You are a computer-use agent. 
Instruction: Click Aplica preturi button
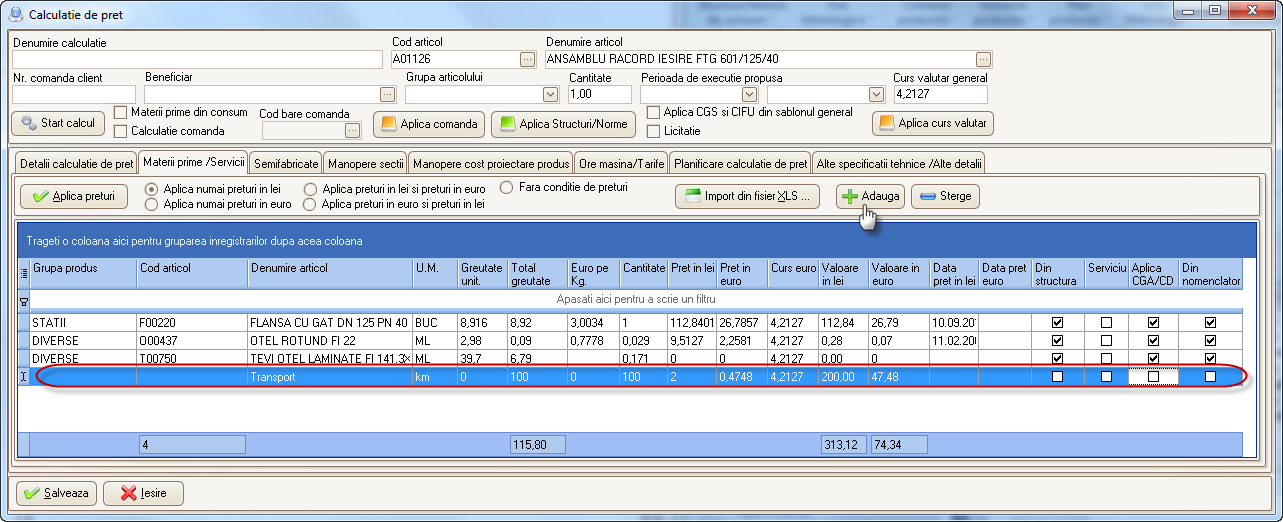[74, 197]
